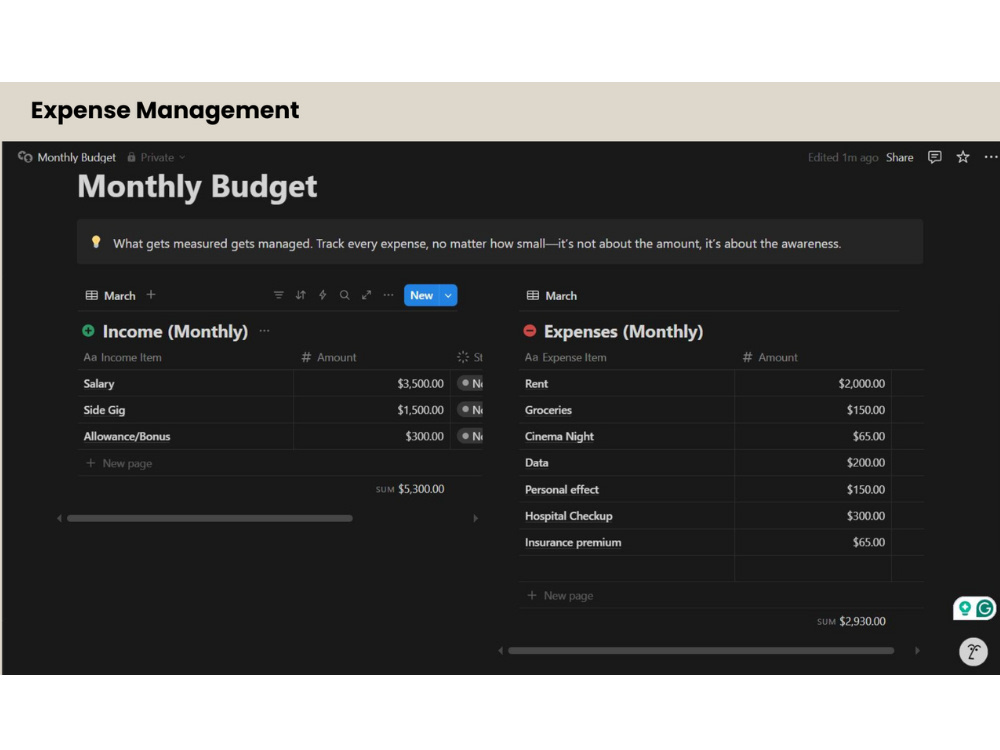The image size is (1000, 750).
Task: Click the left arrow of Income scrollbar
Action: pyautogui.click(x=59, y=518)
